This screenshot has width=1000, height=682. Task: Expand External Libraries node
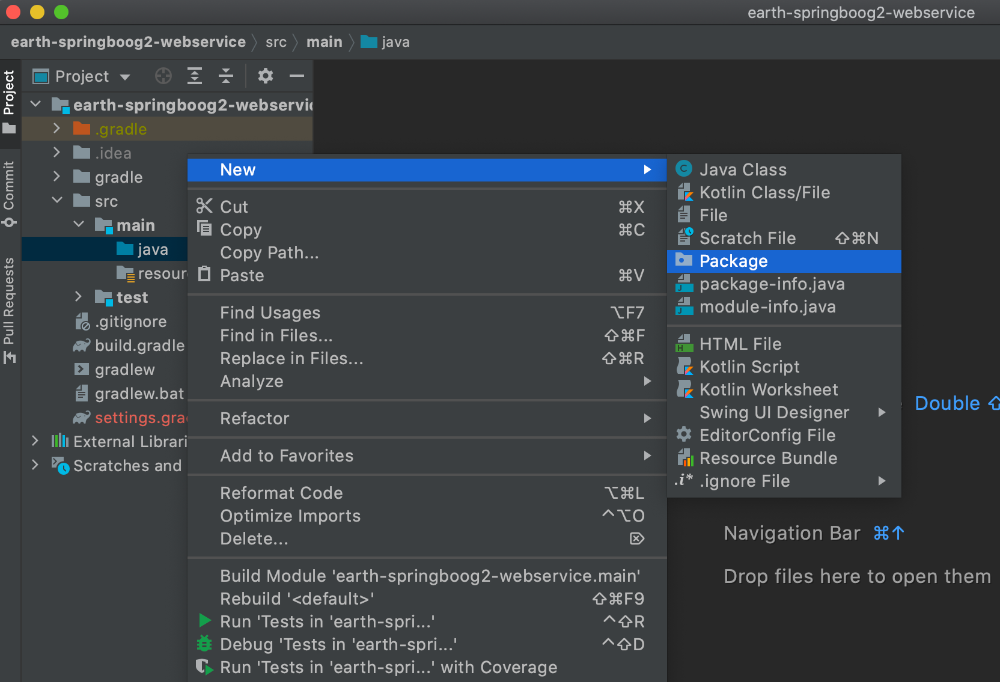click(35, 441)
